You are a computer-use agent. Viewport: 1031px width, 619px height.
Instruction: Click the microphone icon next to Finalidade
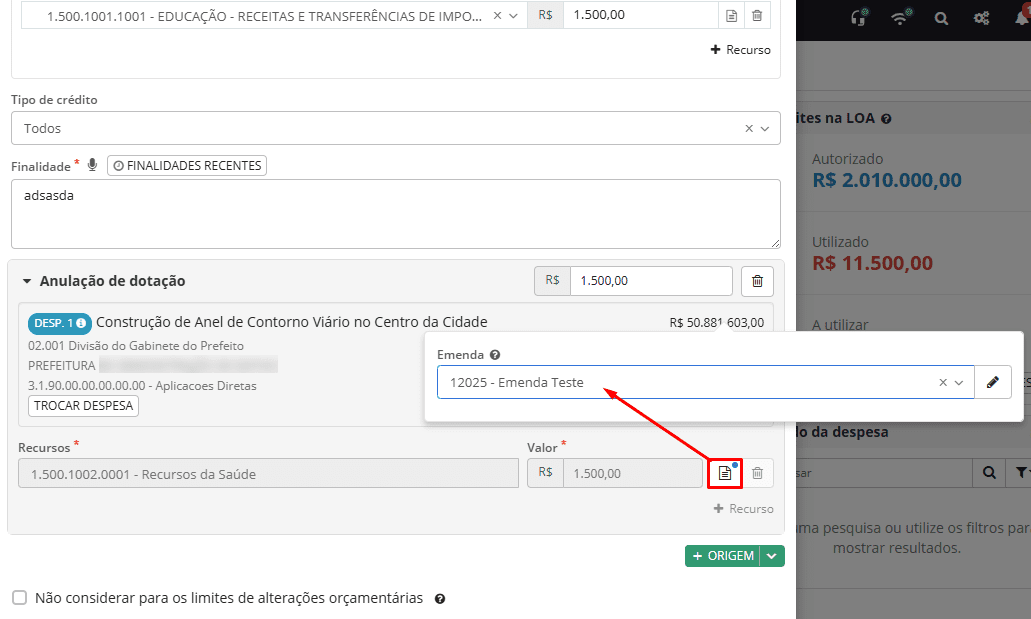point(92,165)
